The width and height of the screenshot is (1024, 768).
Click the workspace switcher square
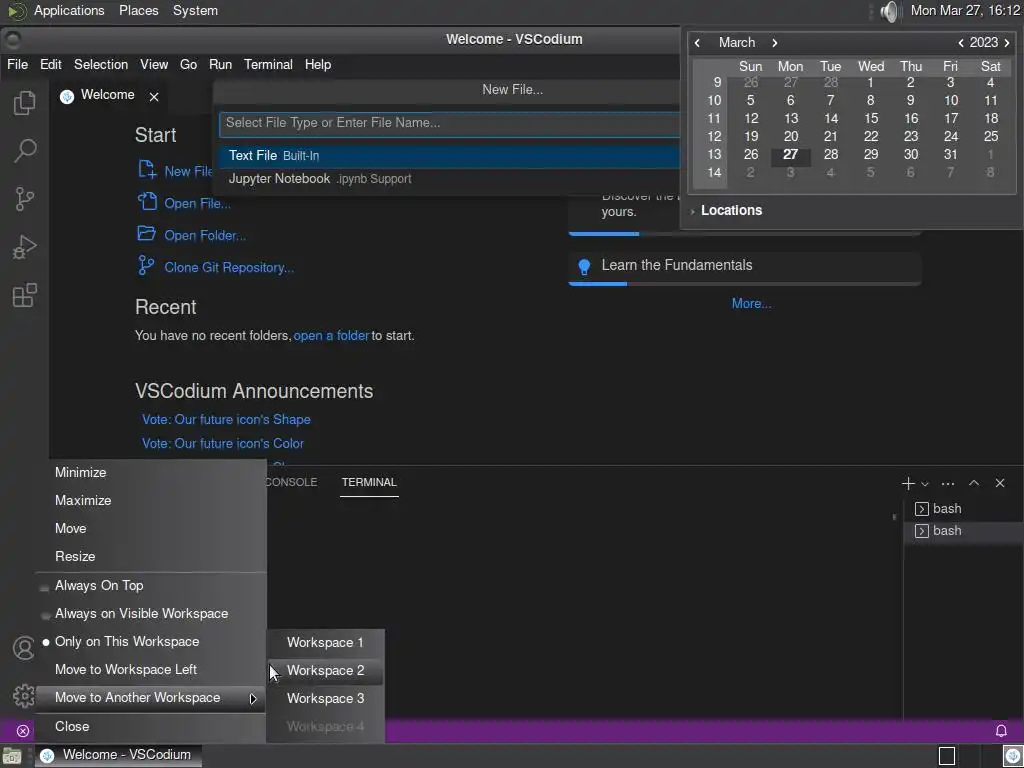point(947,756)
